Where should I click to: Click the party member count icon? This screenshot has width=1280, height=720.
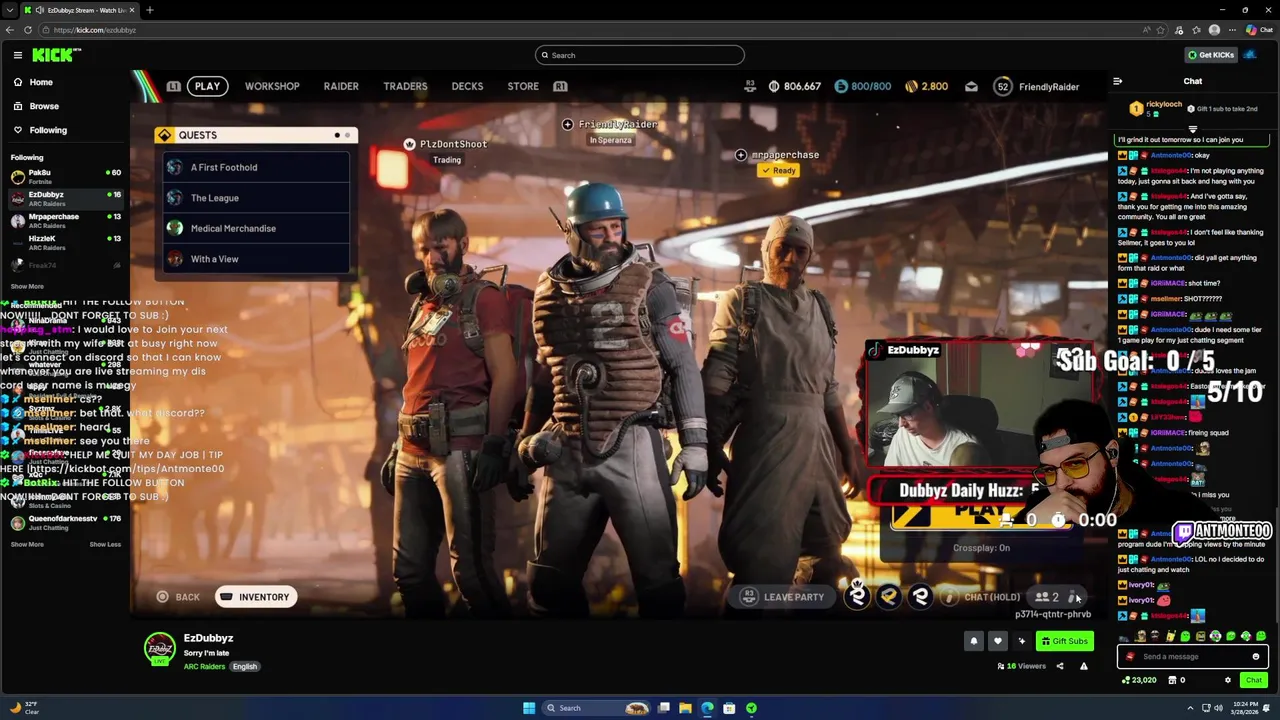click(1047, 597)
